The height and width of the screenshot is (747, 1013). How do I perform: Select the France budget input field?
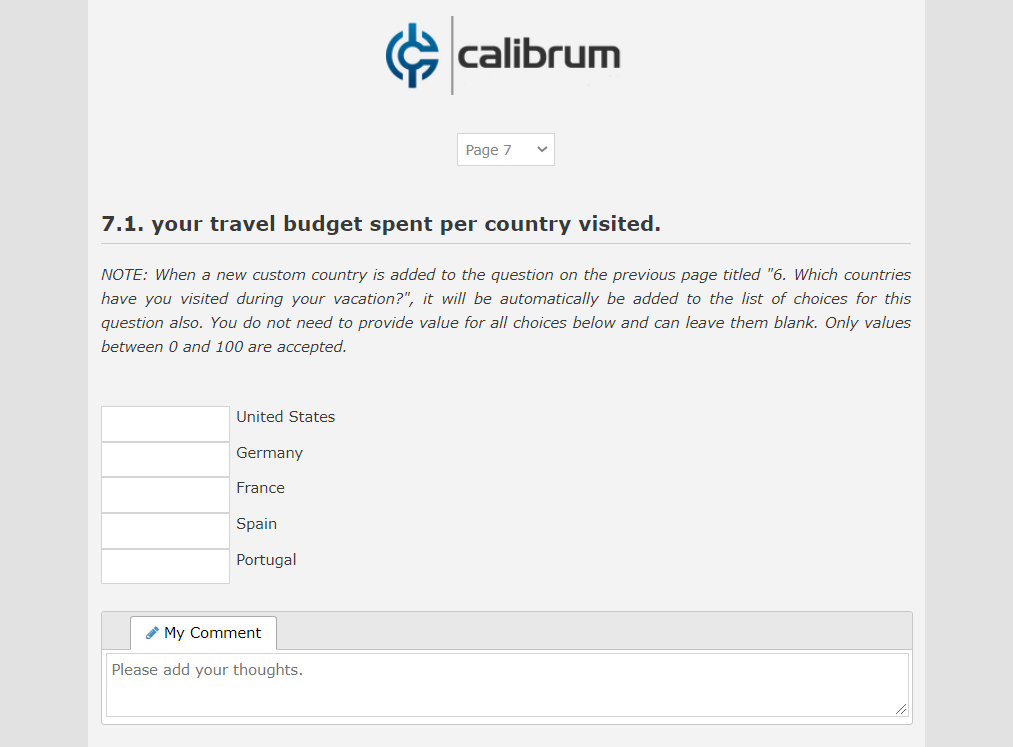[x=166, y=495]
